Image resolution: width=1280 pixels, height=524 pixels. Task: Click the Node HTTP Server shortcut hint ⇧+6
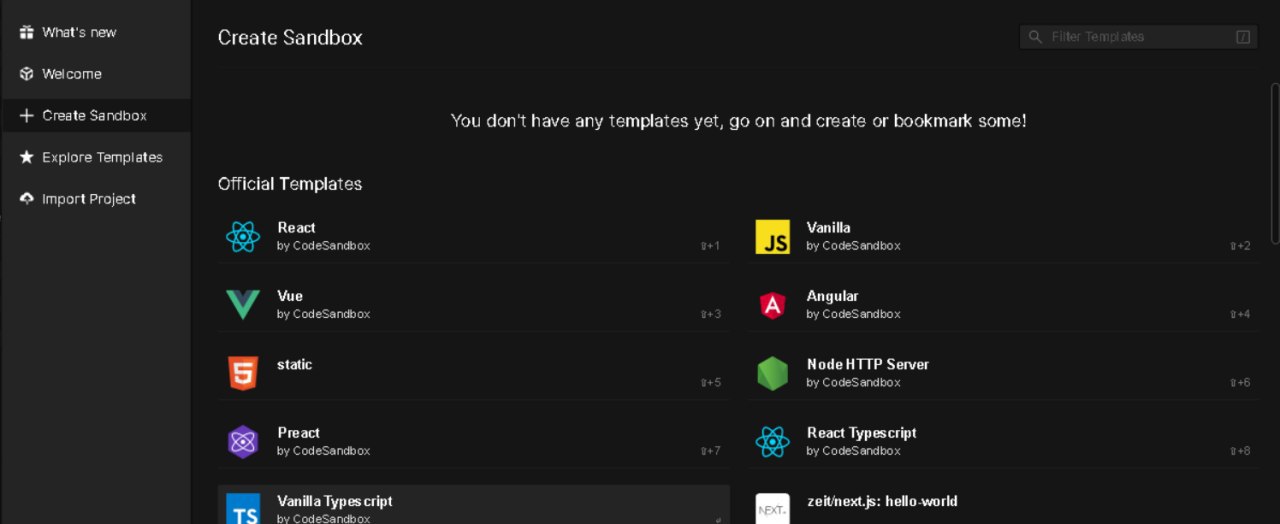(1240, 383)
